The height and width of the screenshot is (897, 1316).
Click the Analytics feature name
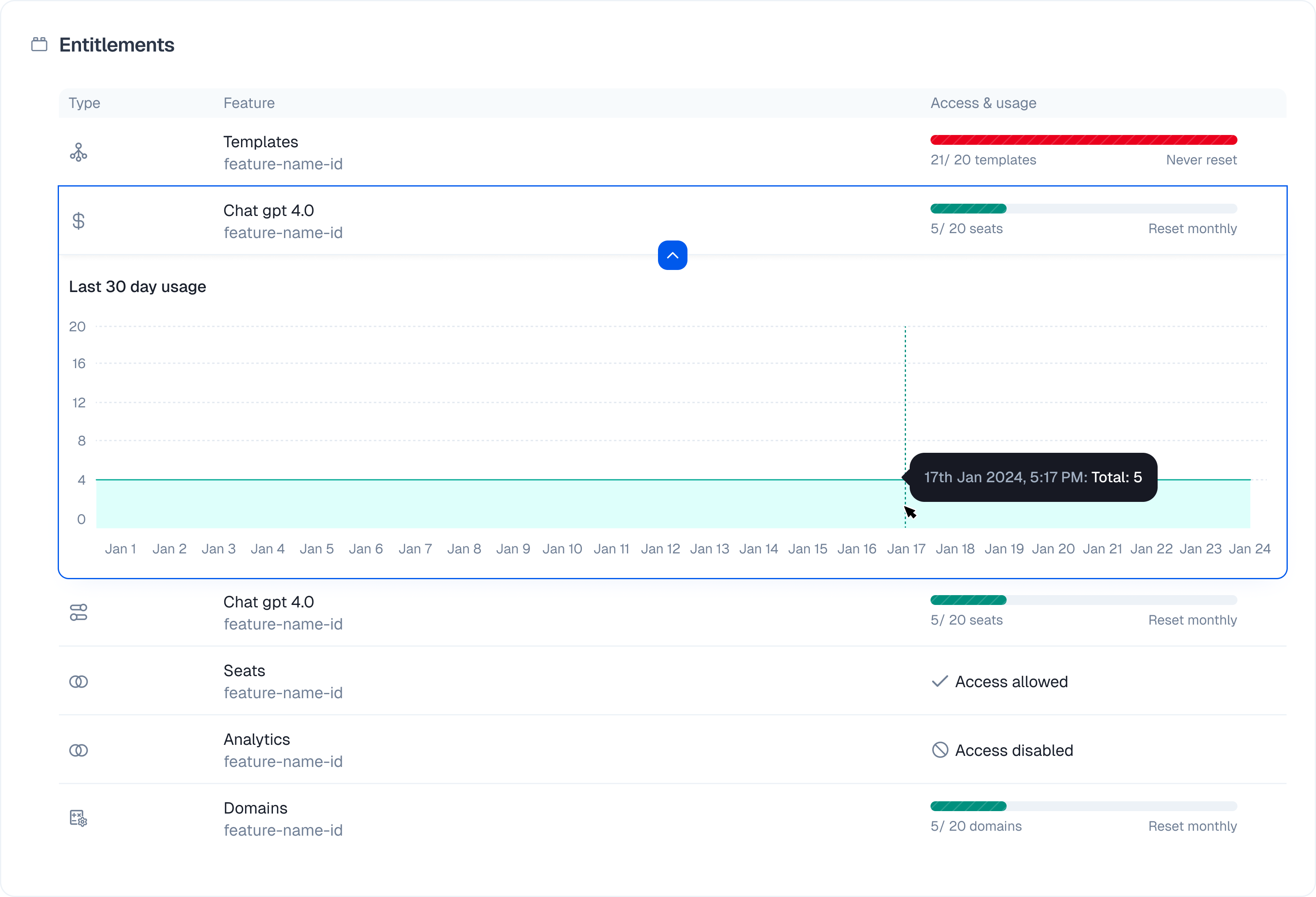point(257,740)
